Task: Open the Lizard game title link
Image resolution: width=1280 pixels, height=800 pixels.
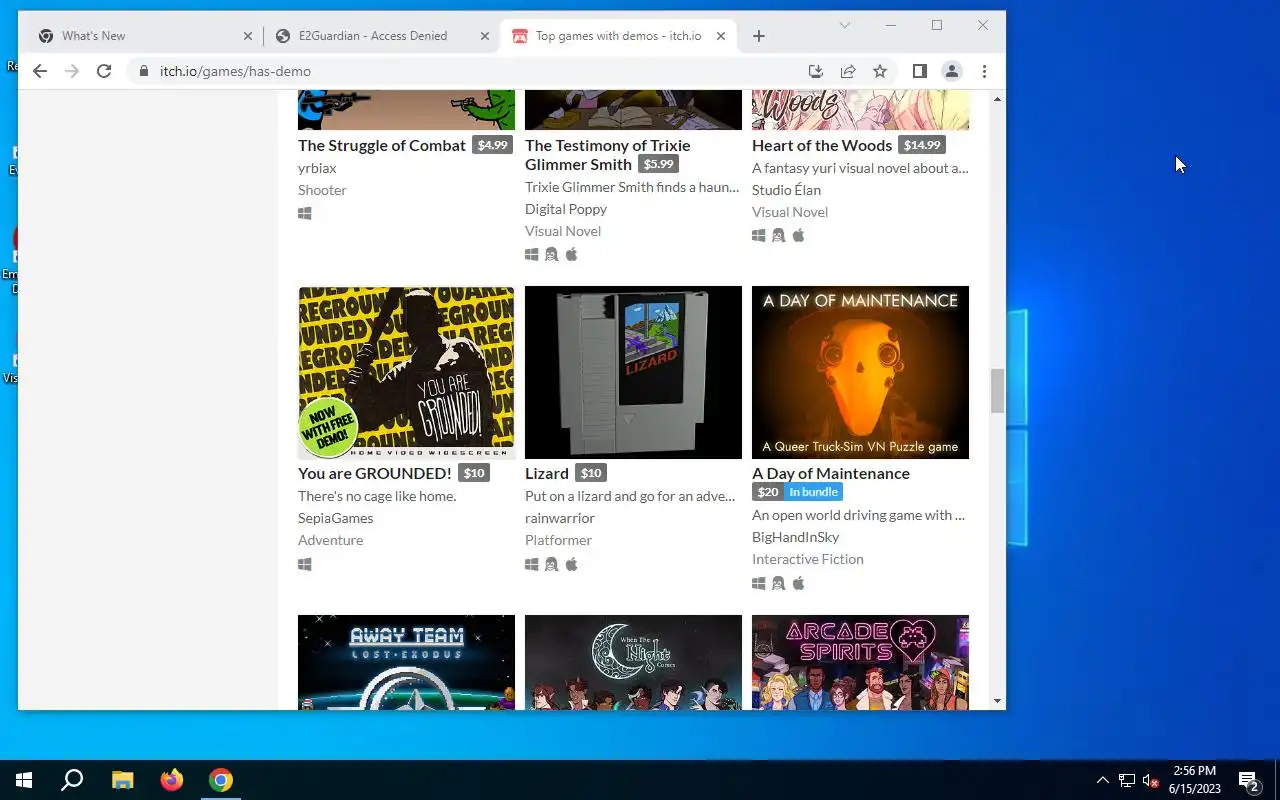Action: 547,473
